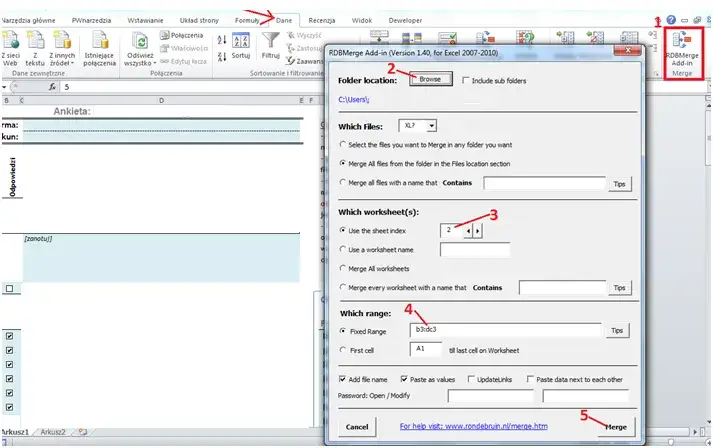This screenshot has height=448, width=713.
Task: Open 'Istniejące połączenia' connections icon
Action: [100, 47]
